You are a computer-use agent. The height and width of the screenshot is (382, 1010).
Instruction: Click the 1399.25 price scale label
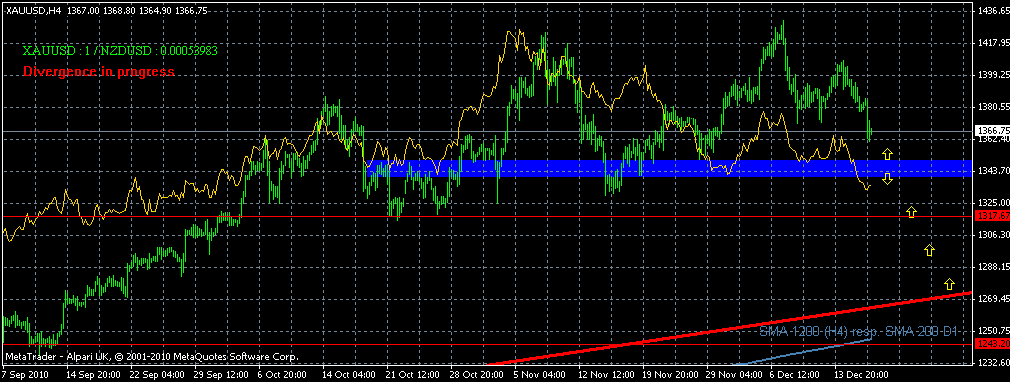993,75
